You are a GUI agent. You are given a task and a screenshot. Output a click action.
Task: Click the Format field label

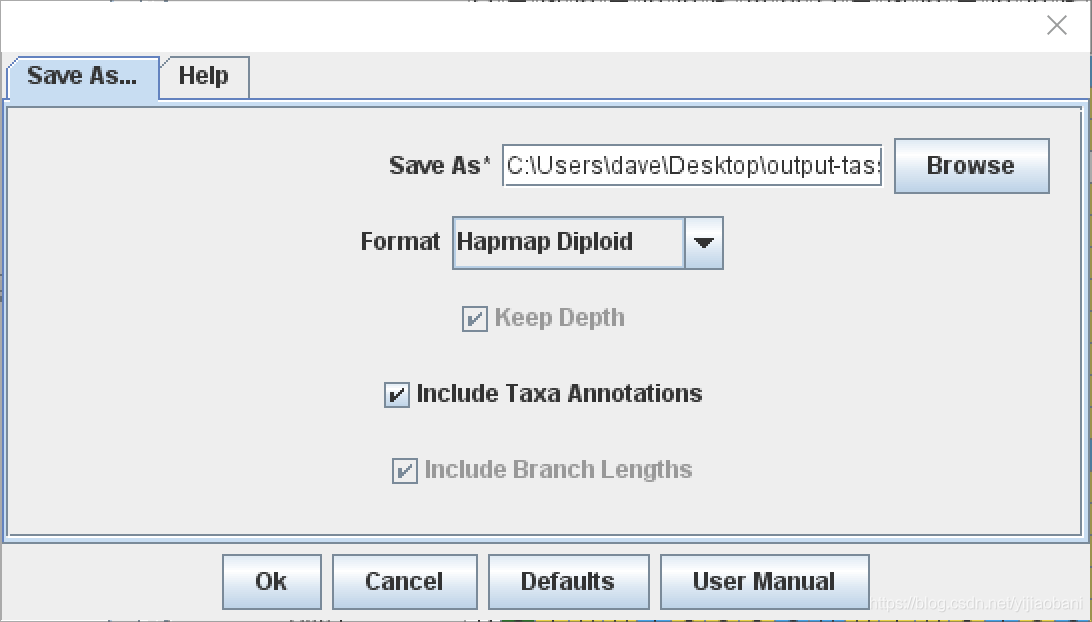point(400,242)
